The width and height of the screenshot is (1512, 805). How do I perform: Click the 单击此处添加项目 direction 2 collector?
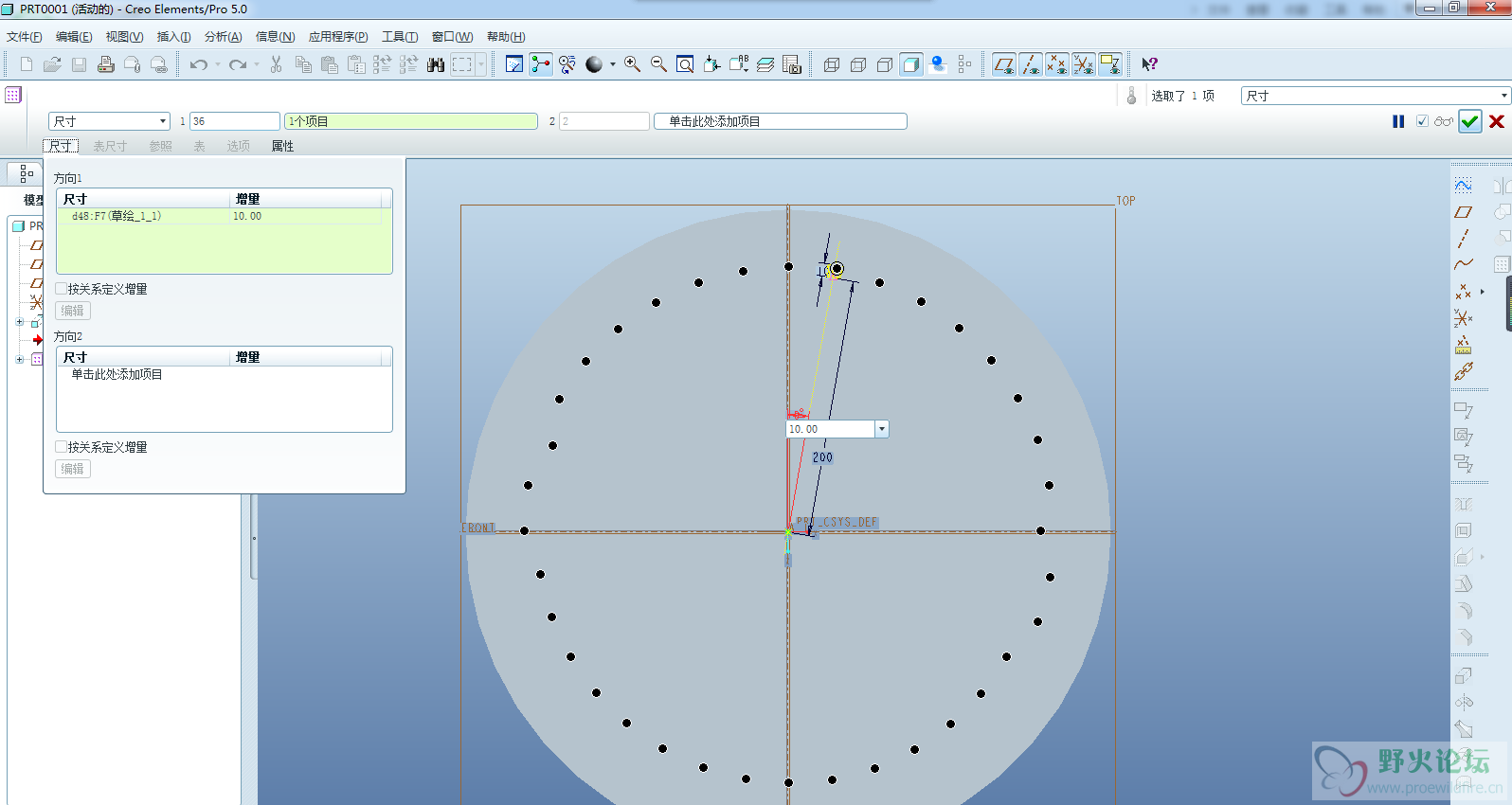click(781, 121)
